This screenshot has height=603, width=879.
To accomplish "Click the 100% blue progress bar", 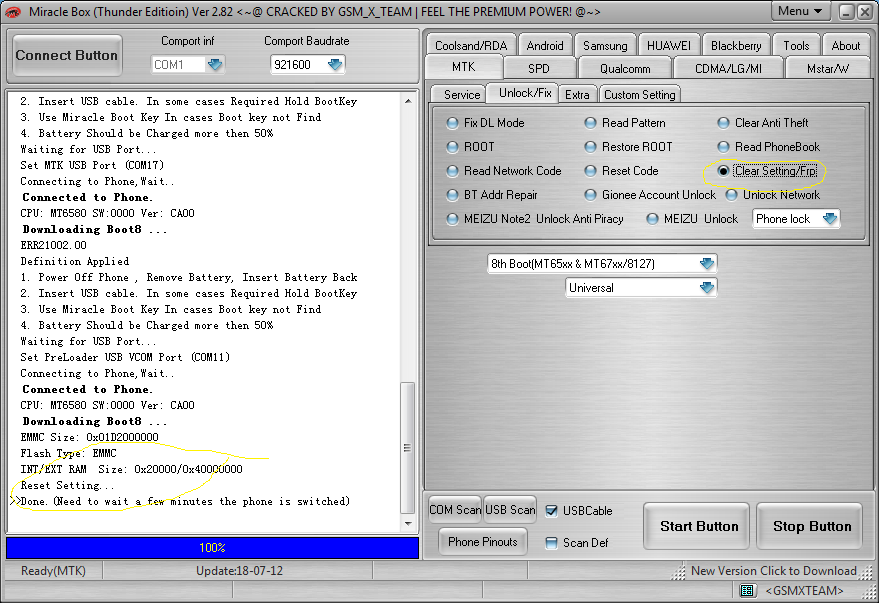I will pos(212,548).
